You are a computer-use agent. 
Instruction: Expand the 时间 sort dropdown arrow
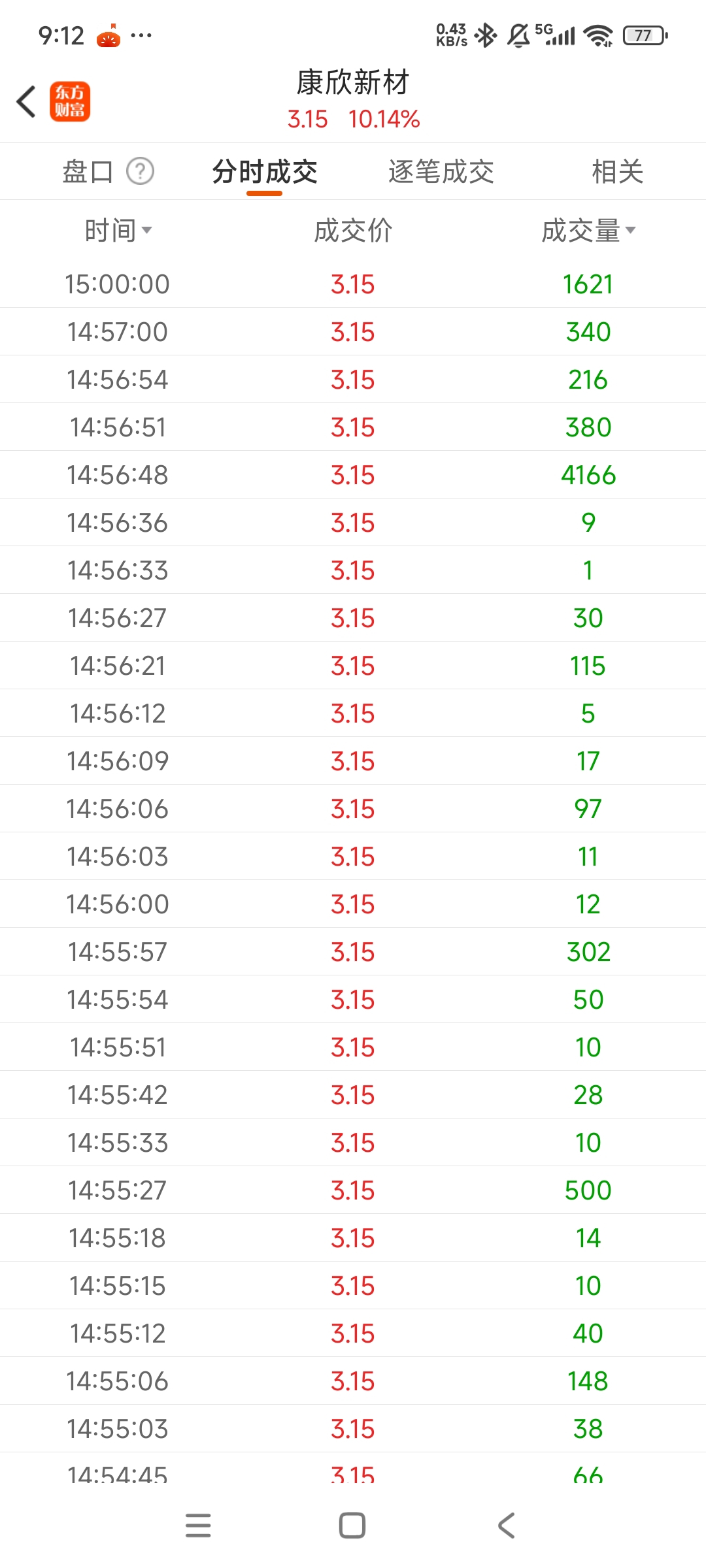point(147,230)
